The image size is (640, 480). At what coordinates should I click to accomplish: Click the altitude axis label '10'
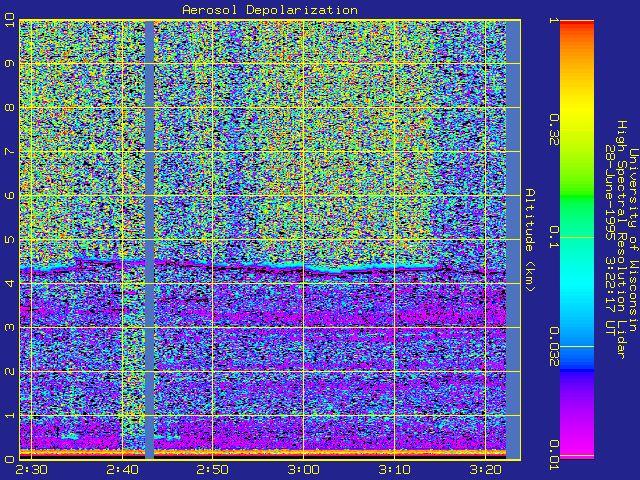[9, 20]
